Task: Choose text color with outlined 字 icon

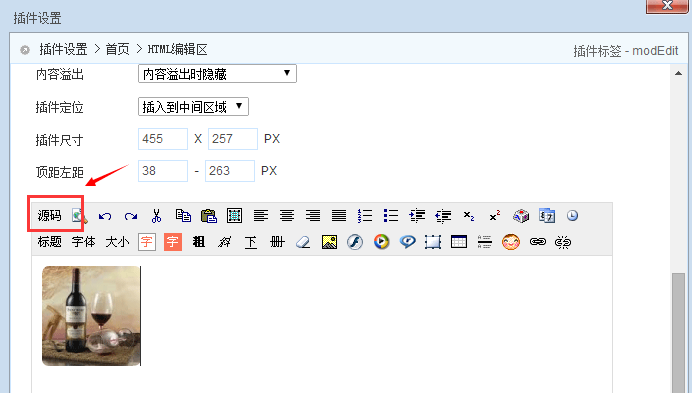Action: (147, 242)
